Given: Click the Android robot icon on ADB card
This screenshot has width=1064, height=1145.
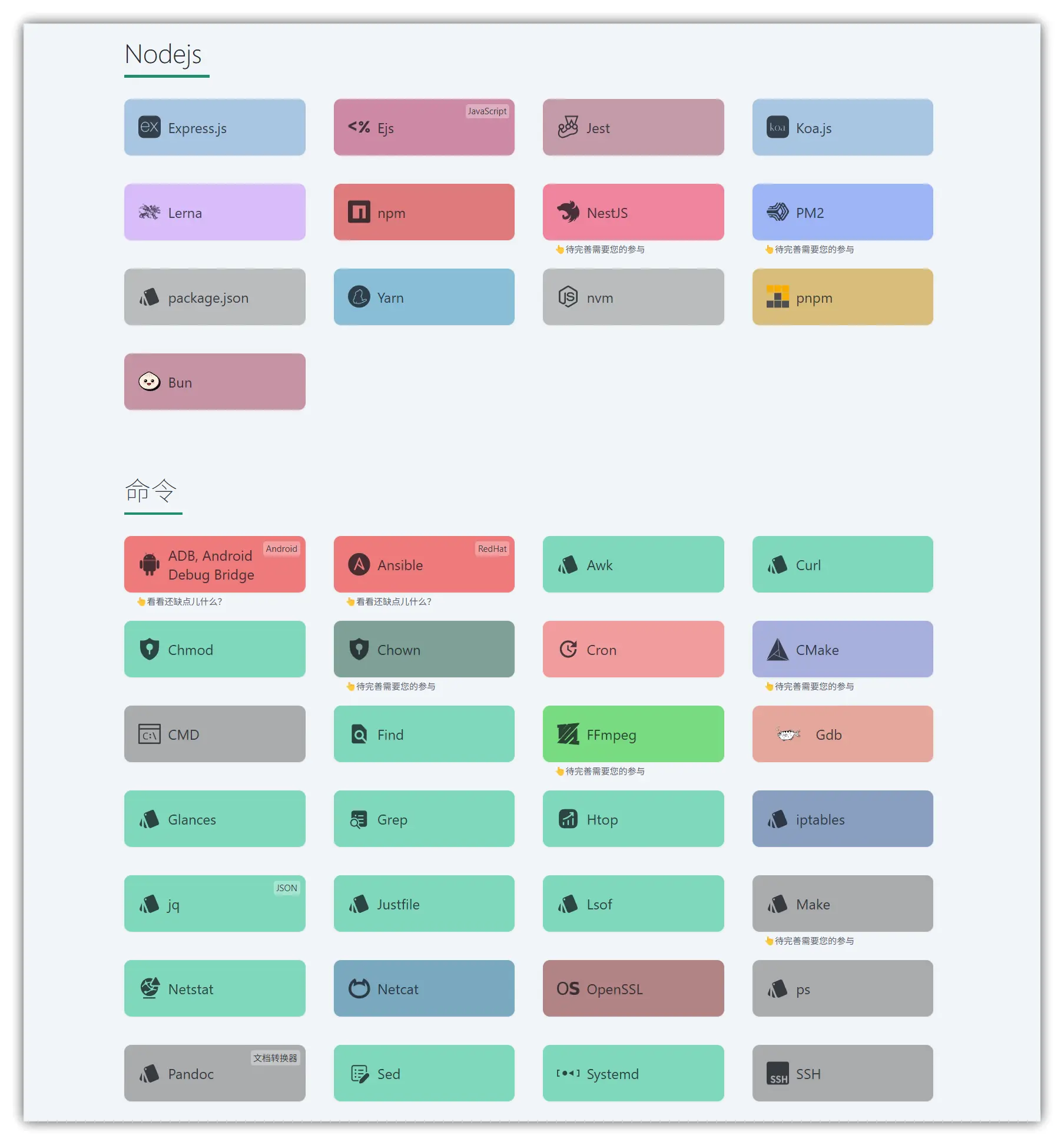Looking at the screenshot, I should (x=149, y=564).
